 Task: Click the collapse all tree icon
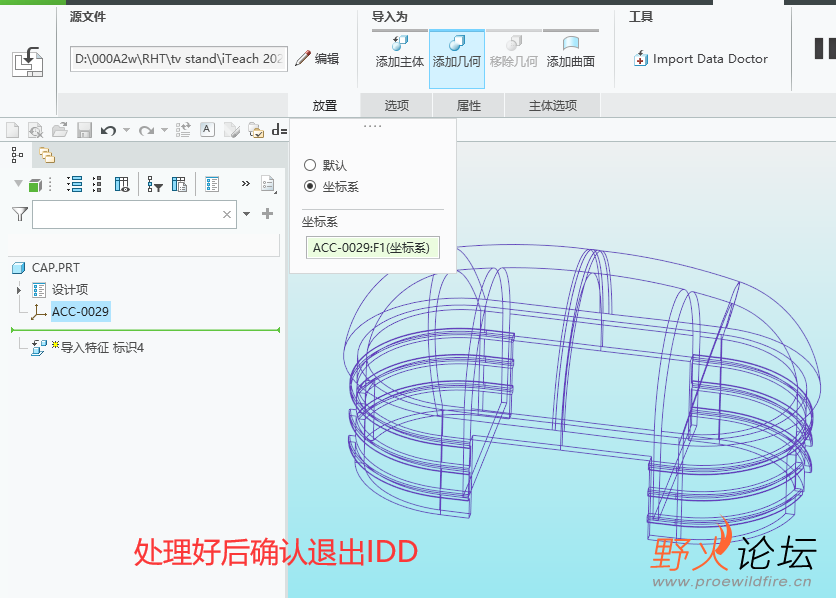click(97, 184)
